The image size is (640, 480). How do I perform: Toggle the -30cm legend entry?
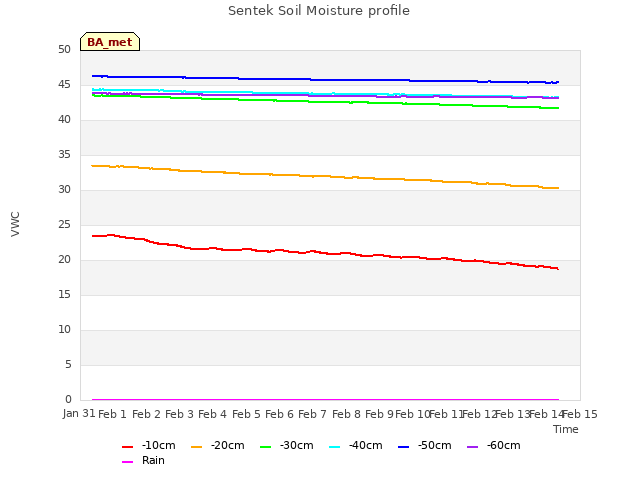pyautogui.click(x=287, y=445)
